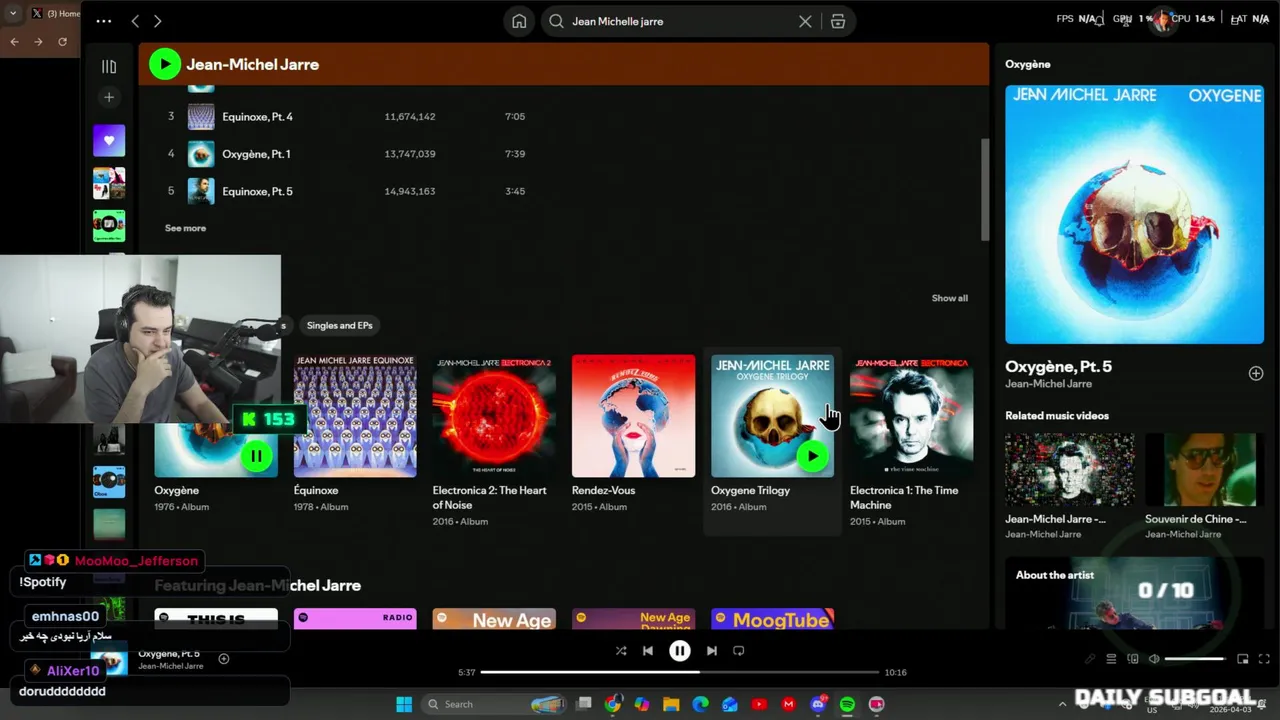The height and width of the screenshot is (720, 1280).
Task: Go forward with the right chevron
Action: [157, 21]
